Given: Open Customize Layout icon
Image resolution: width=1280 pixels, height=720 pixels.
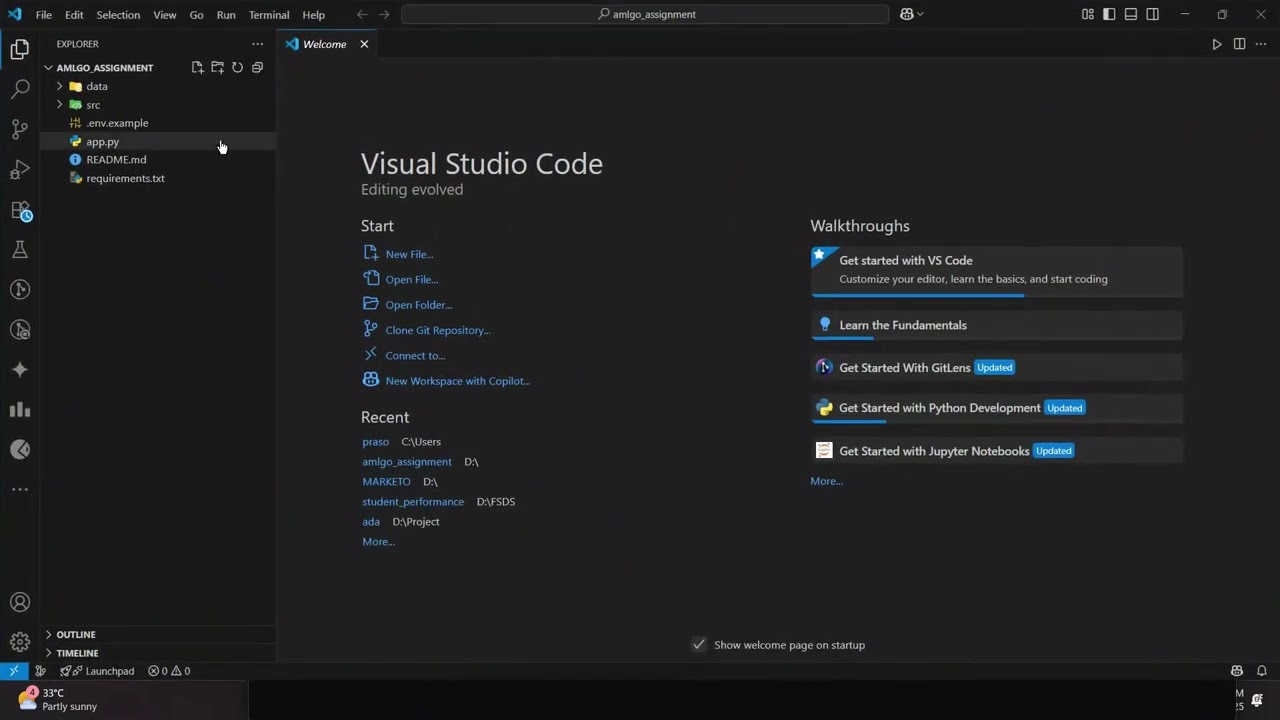Looking at the screenshot, I should (1088, 14).
